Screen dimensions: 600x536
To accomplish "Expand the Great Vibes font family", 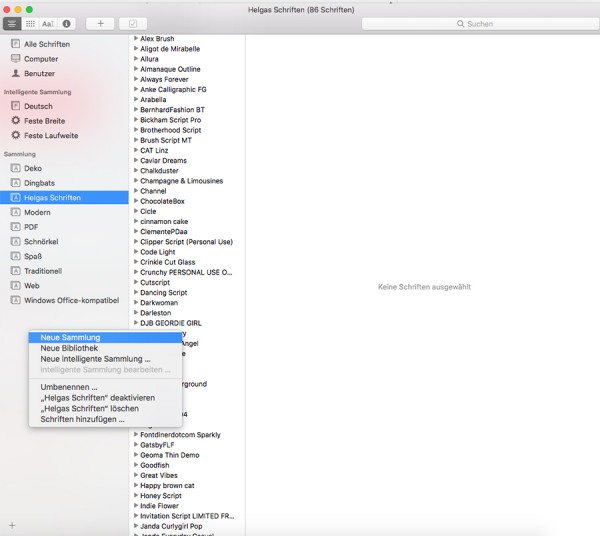I will [x=136, y=475].
